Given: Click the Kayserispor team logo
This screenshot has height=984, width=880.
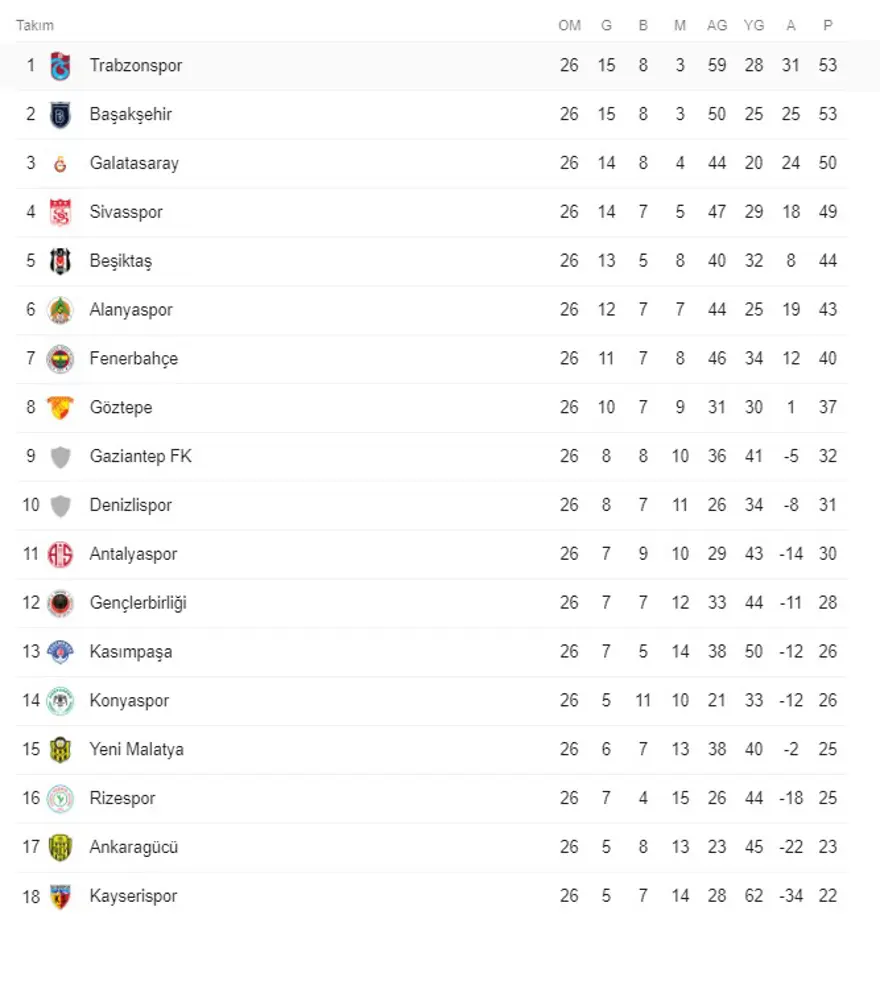Looking at the screenshot, I should tap(61, 896).
